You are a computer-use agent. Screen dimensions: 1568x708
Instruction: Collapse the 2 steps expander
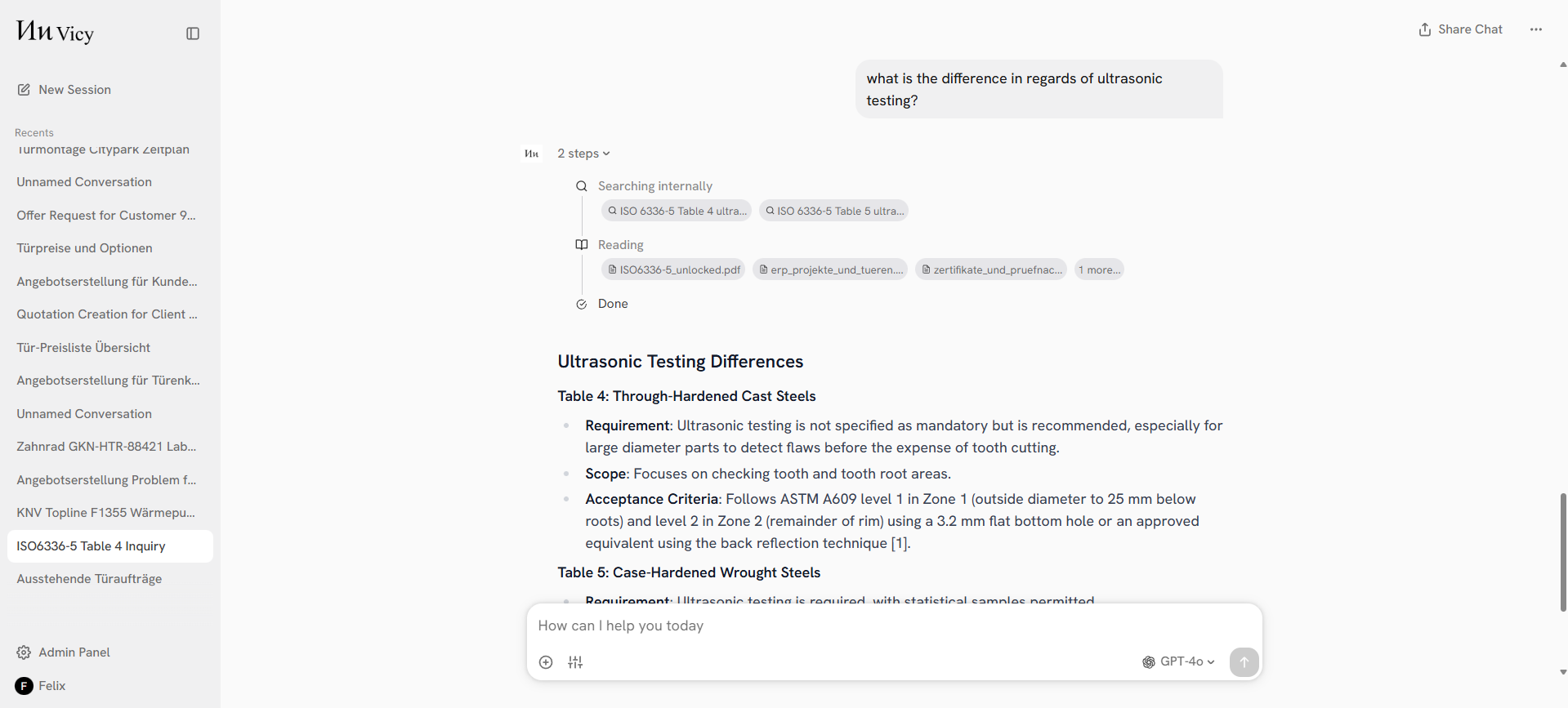point(583,154)
